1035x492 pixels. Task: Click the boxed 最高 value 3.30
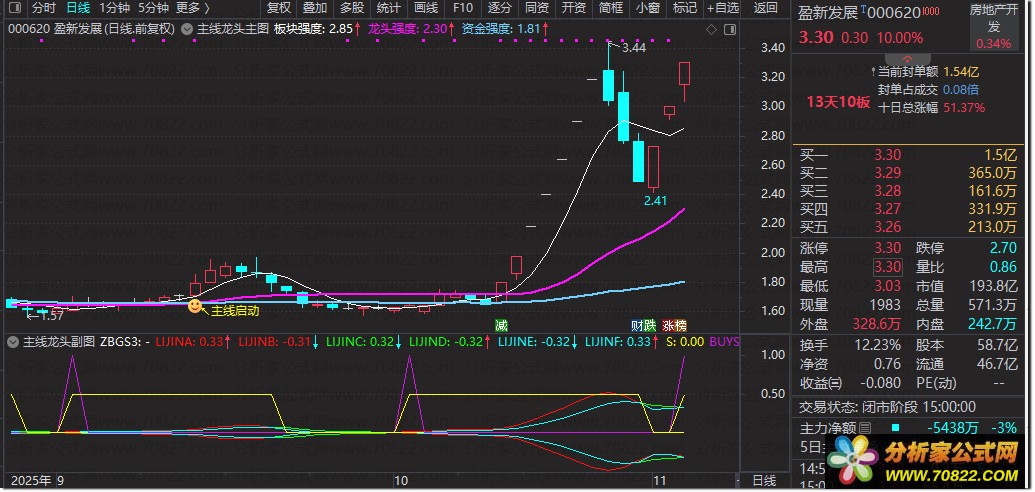pyautogui.click(x=888, y=267)
